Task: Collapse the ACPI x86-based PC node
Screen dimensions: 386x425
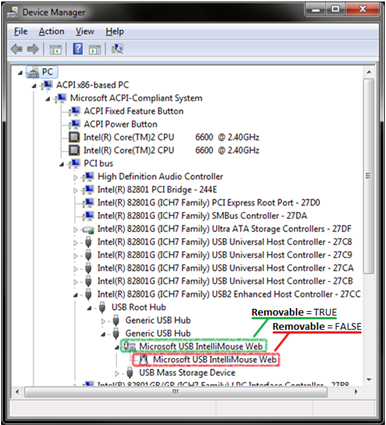Action: pyautogui.click(x=34, y=86)
